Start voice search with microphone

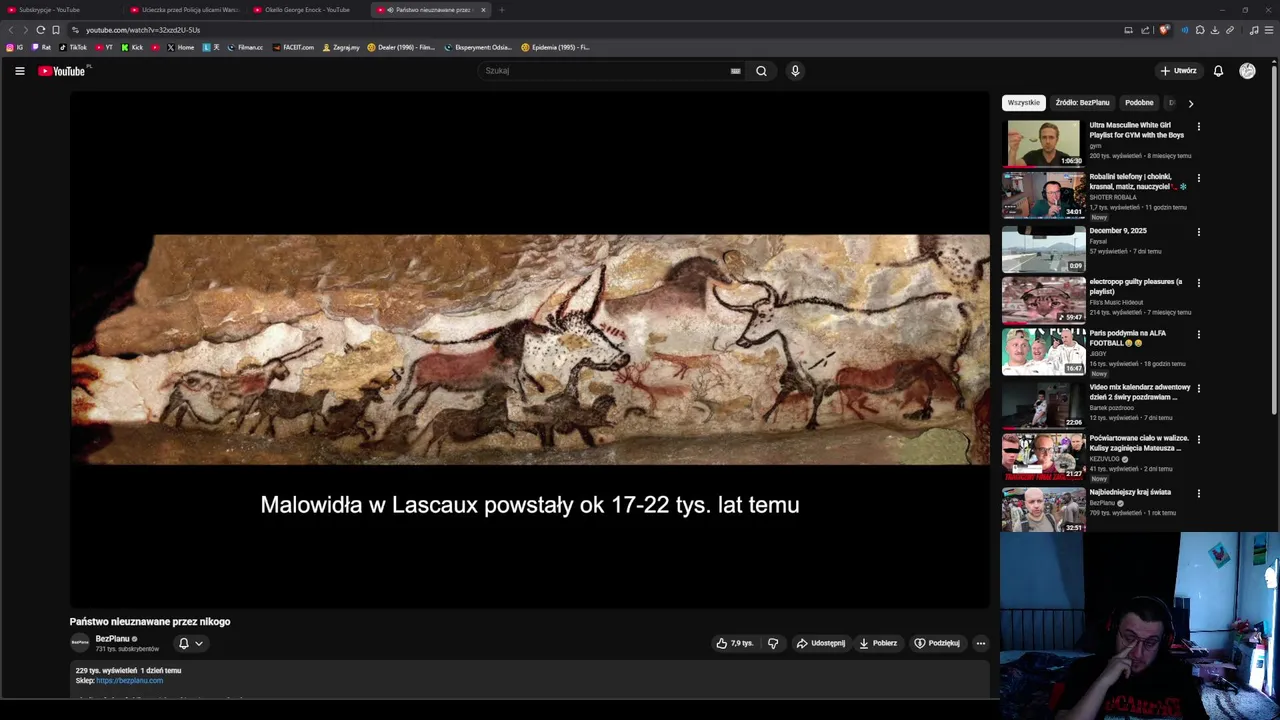tap(795, 71)
